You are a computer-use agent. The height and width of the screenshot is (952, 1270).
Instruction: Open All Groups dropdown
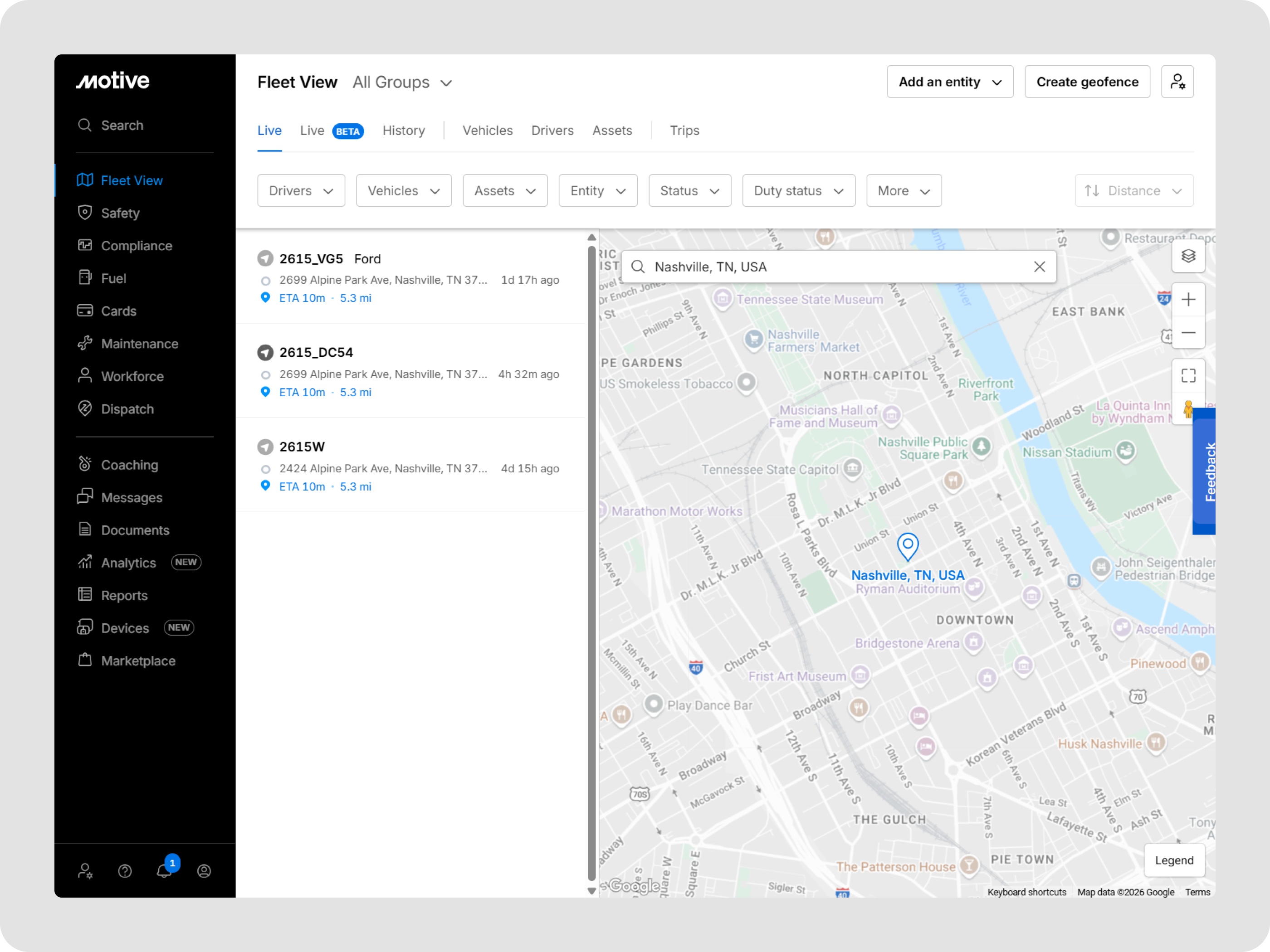pos(402,83)
